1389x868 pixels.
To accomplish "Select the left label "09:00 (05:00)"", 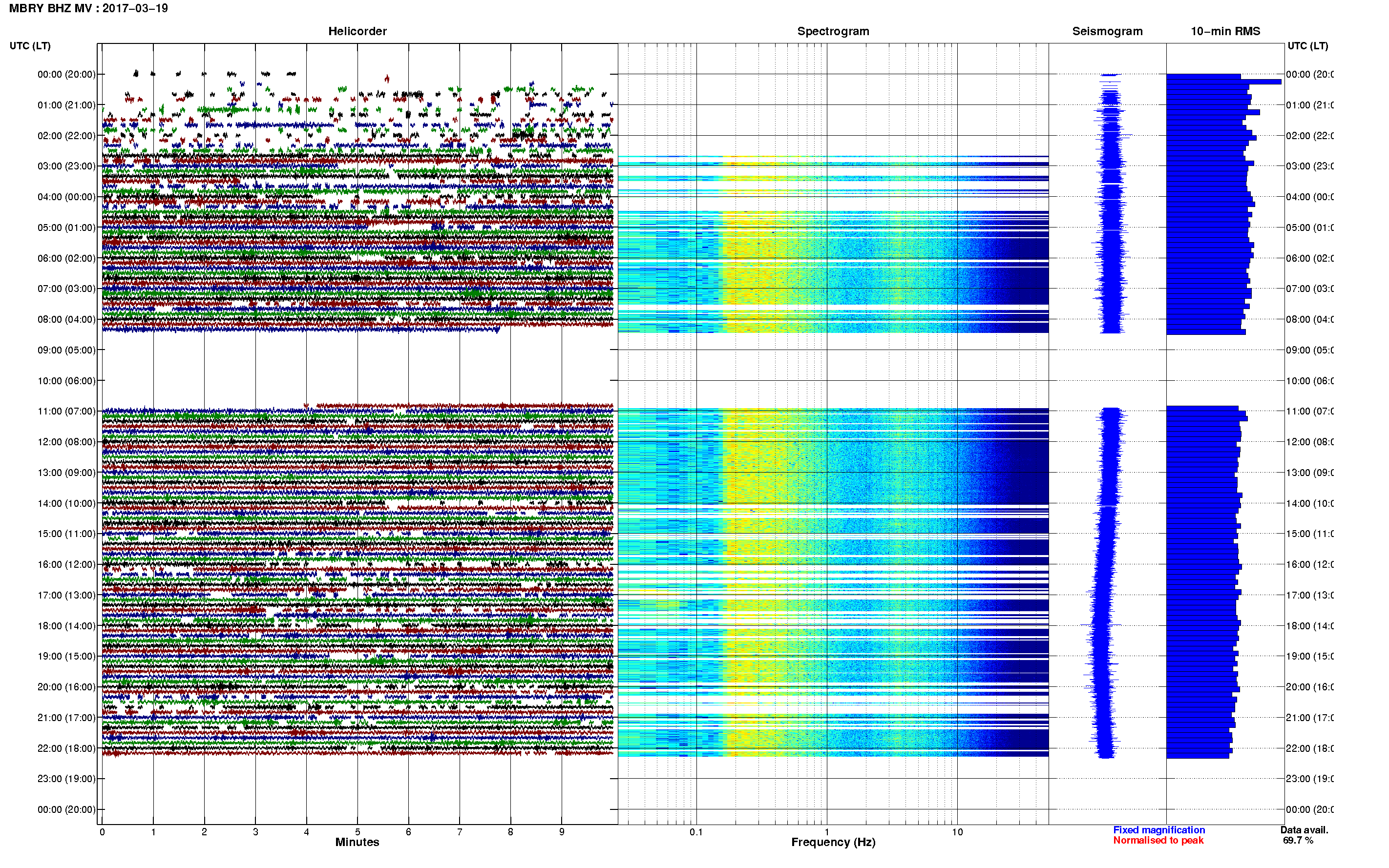I will 66,350.
